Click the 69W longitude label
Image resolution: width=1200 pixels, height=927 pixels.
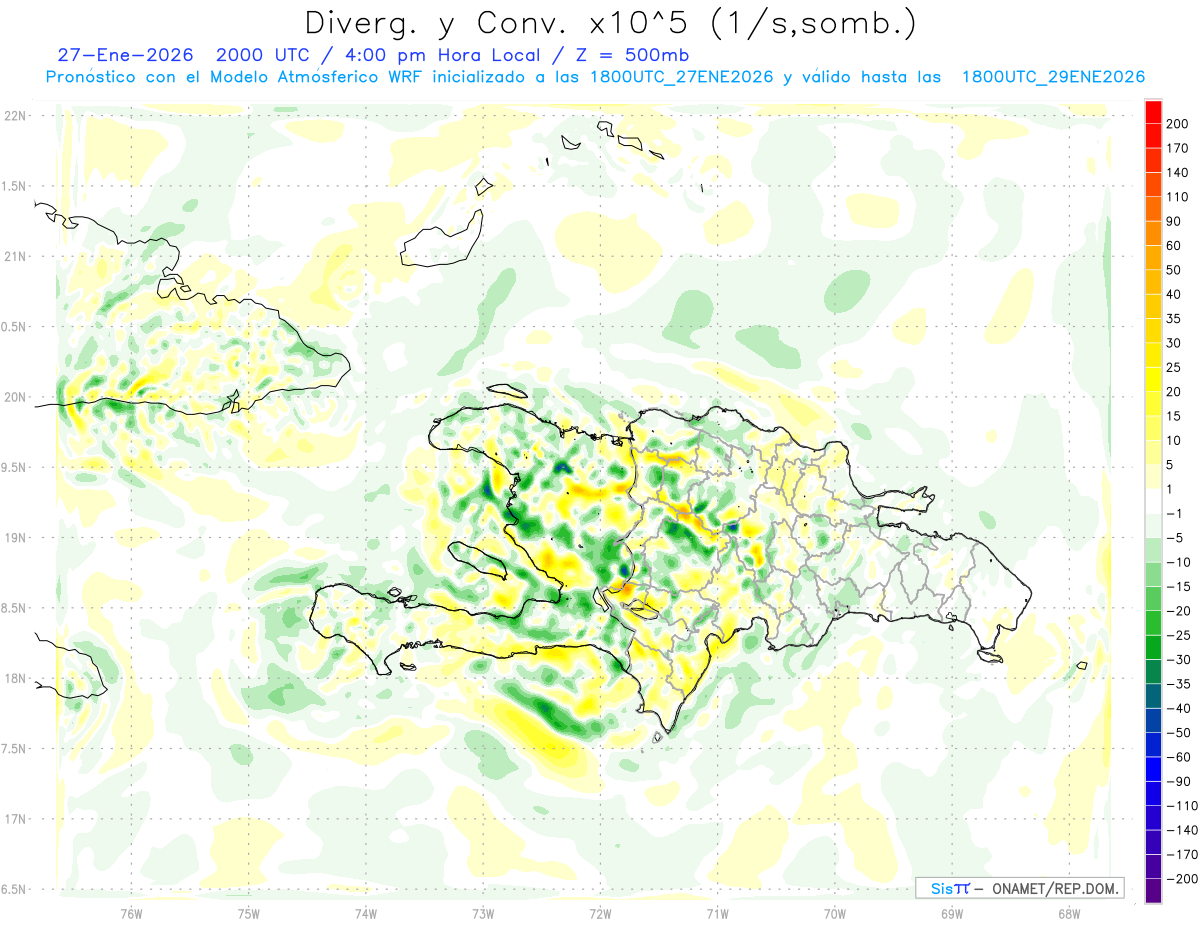click(x=951, y=912)
